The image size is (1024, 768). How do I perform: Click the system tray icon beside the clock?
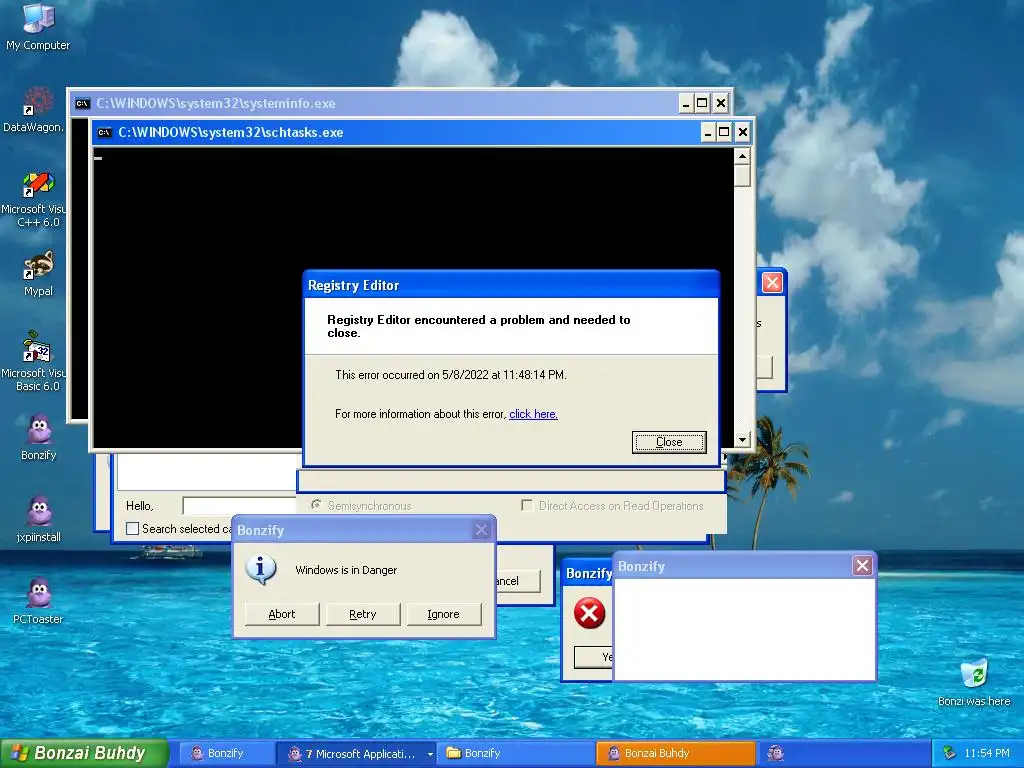(950, 753)
